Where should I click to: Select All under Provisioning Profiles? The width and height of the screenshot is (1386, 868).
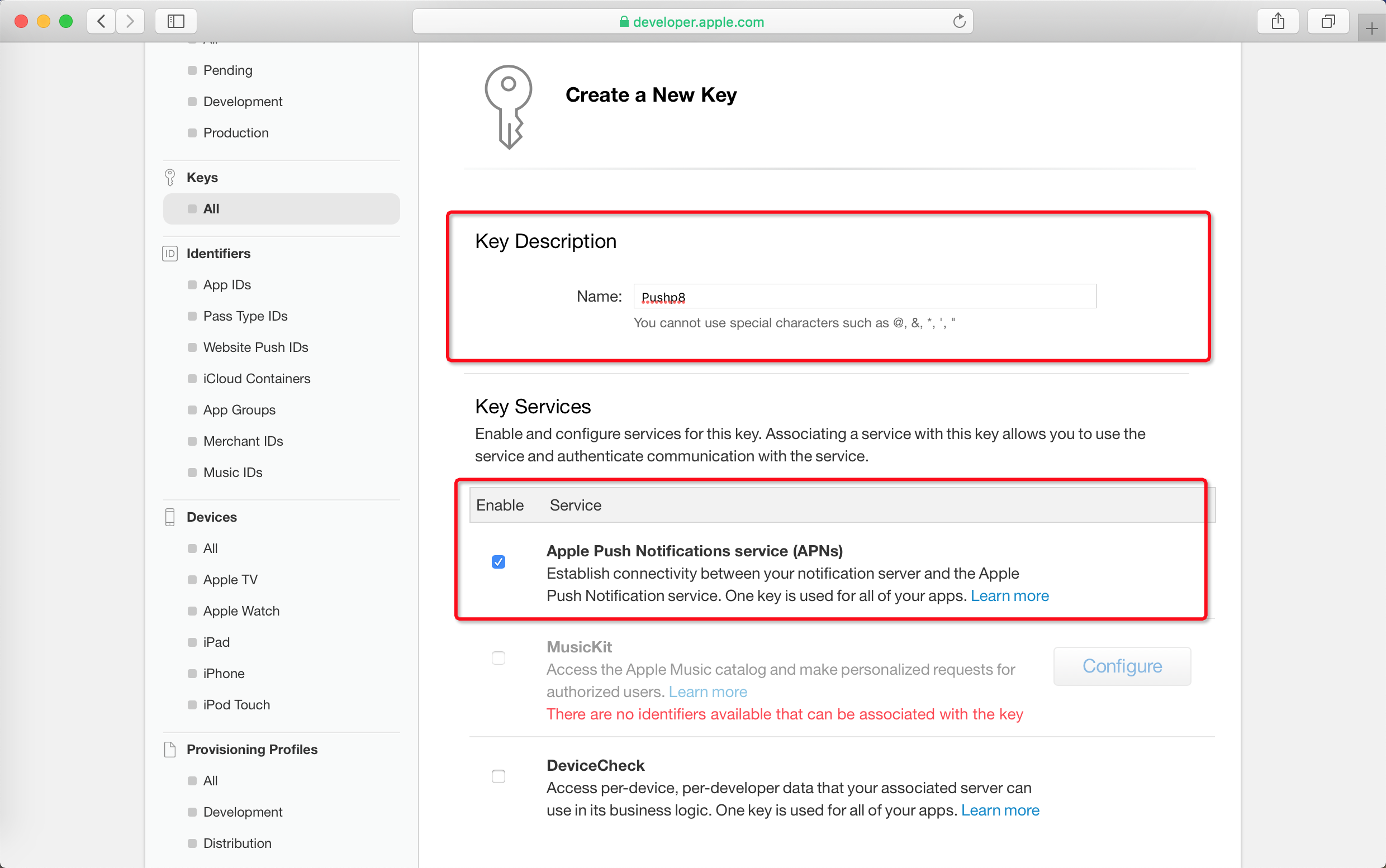(x=210, y=781)
